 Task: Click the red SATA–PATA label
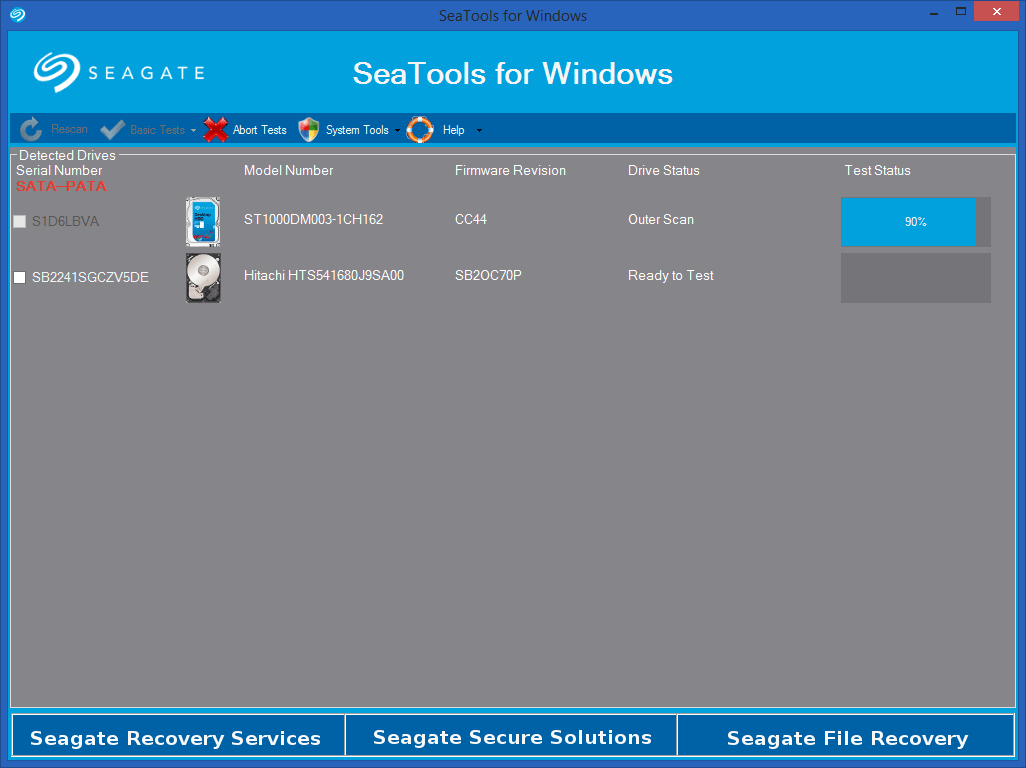point(61,186)
